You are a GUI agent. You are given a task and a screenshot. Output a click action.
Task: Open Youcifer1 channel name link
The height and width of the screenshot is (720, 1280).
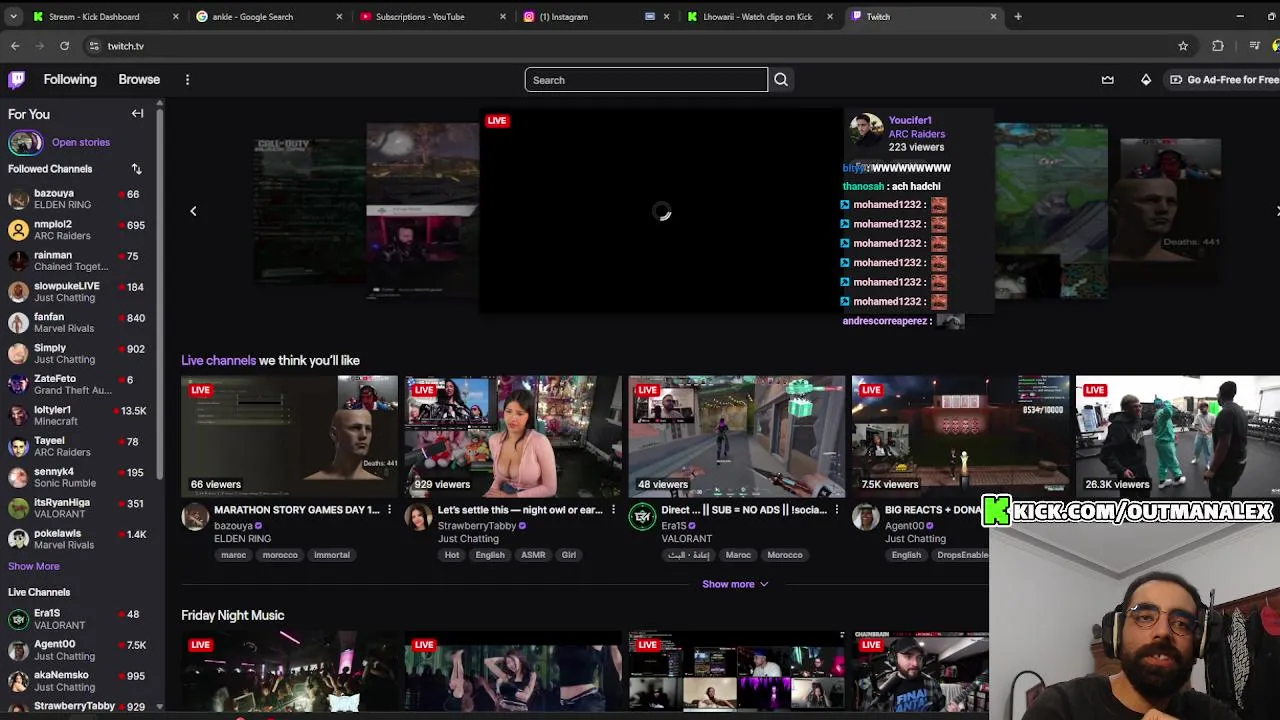coord(910,120)
